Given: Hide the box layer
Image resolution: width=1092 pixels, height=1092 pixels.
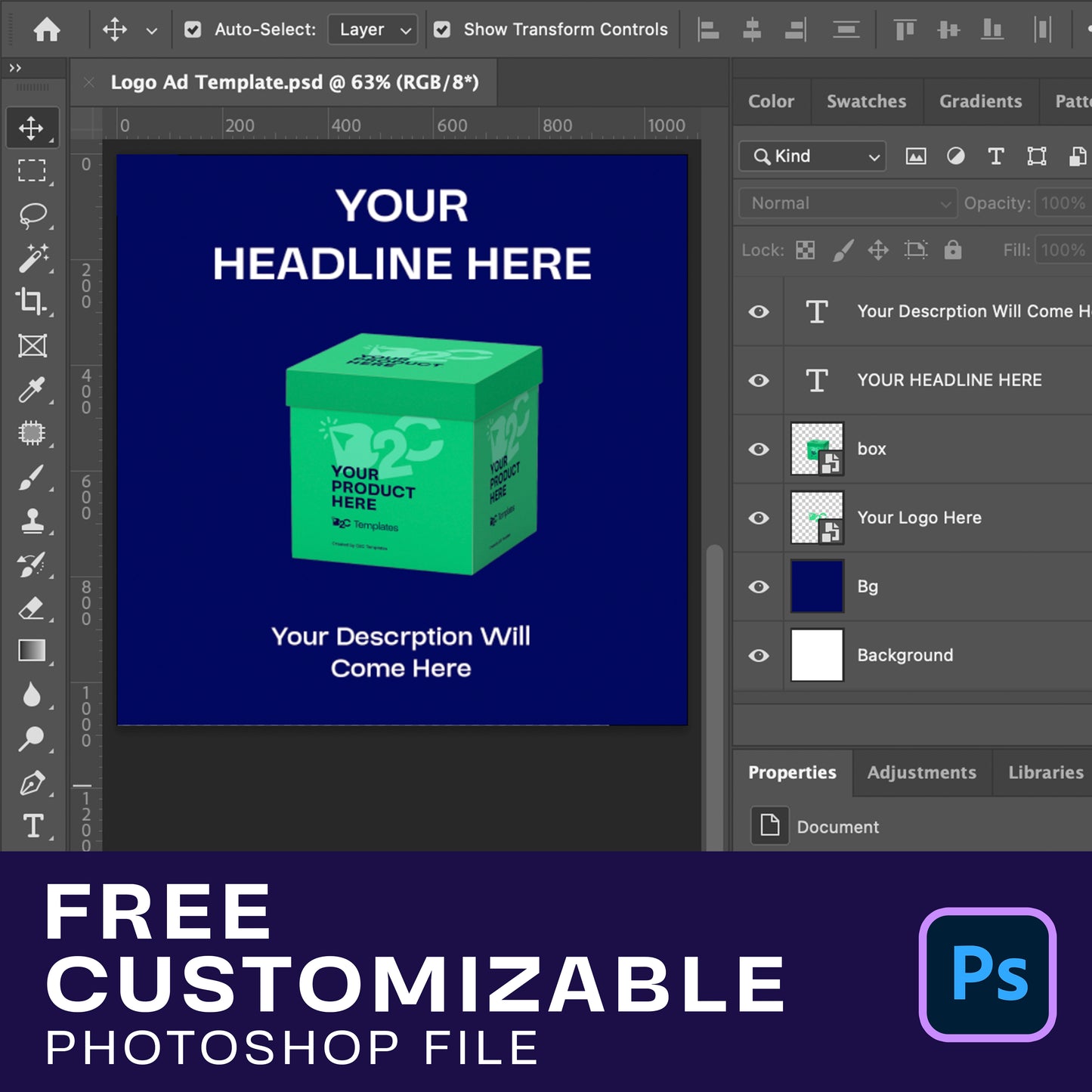Looking at the screenshot, I should 759,449.
